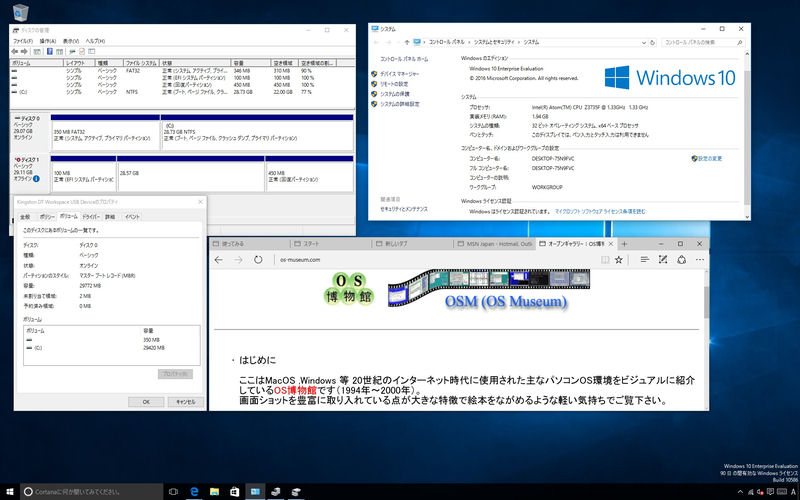Switch to the 新しいタブ tab in Edge

pos(412,244)
